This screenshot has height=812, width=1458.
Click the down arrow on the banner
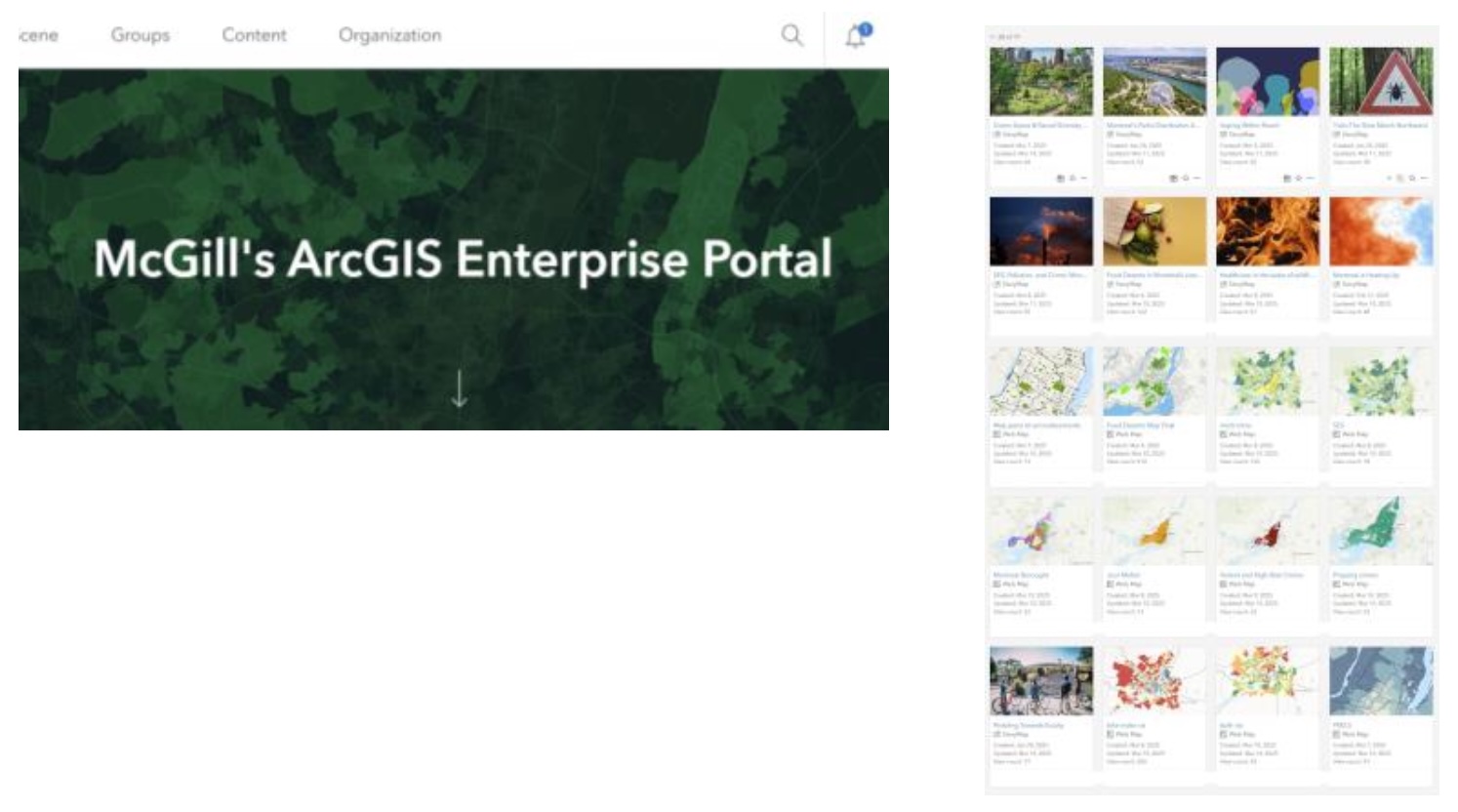459,388
